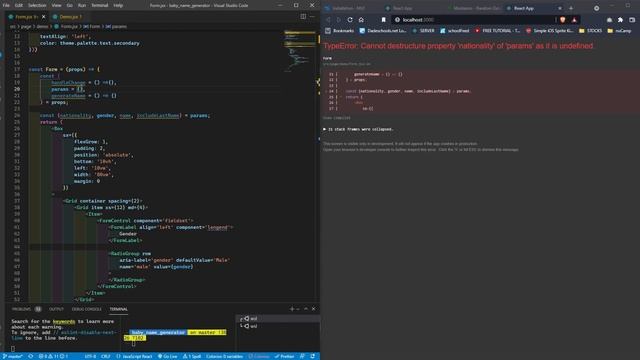Click the master branch in status bar
The height and width of the screenshot is (360, 640).
(x=12, y=356)
